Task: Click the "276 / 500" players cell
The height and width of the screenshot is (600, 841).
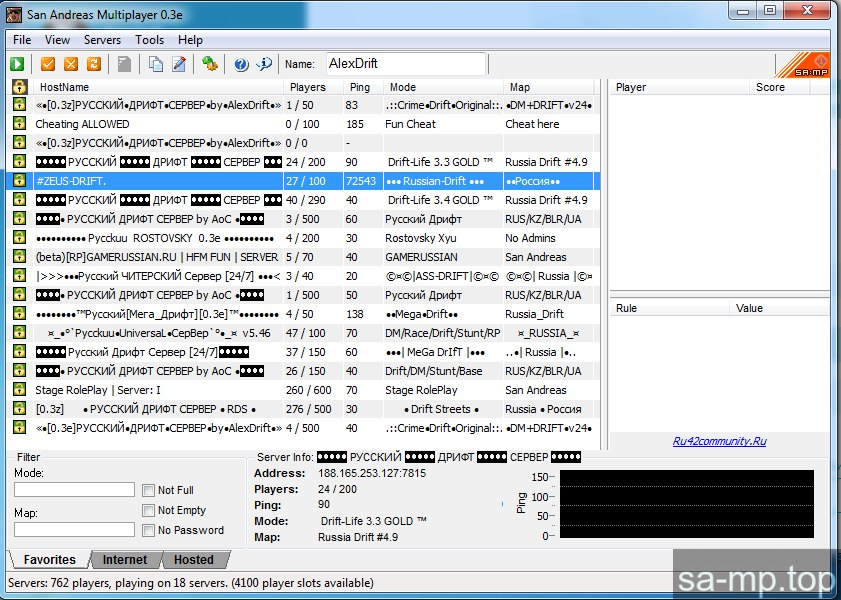Action: coord(308,409)
